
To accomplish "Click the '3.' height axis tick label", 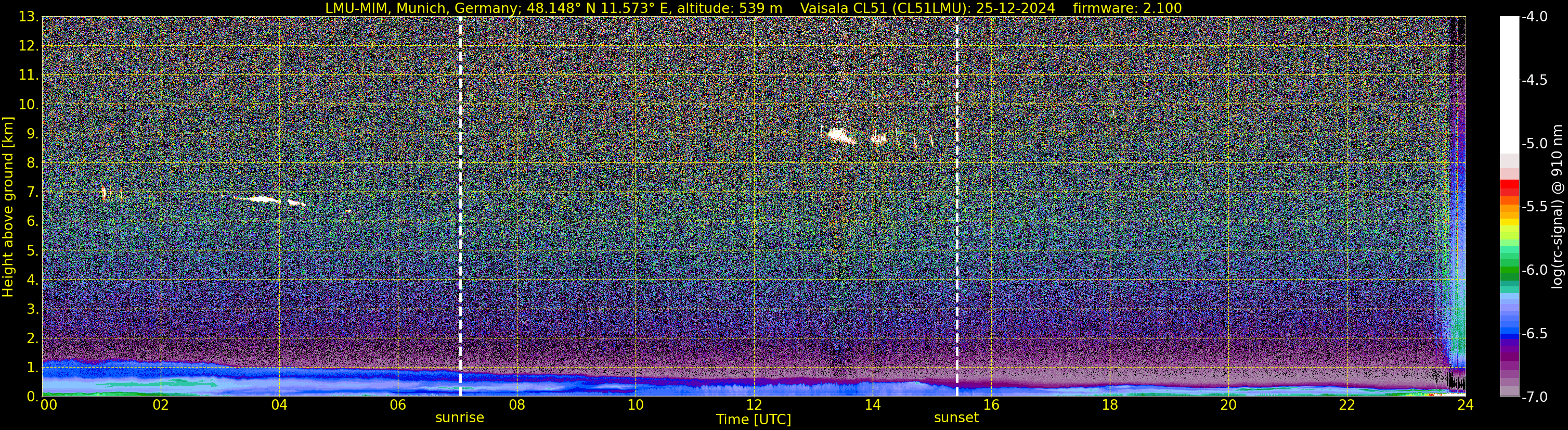I will click(x=33, y=309).
